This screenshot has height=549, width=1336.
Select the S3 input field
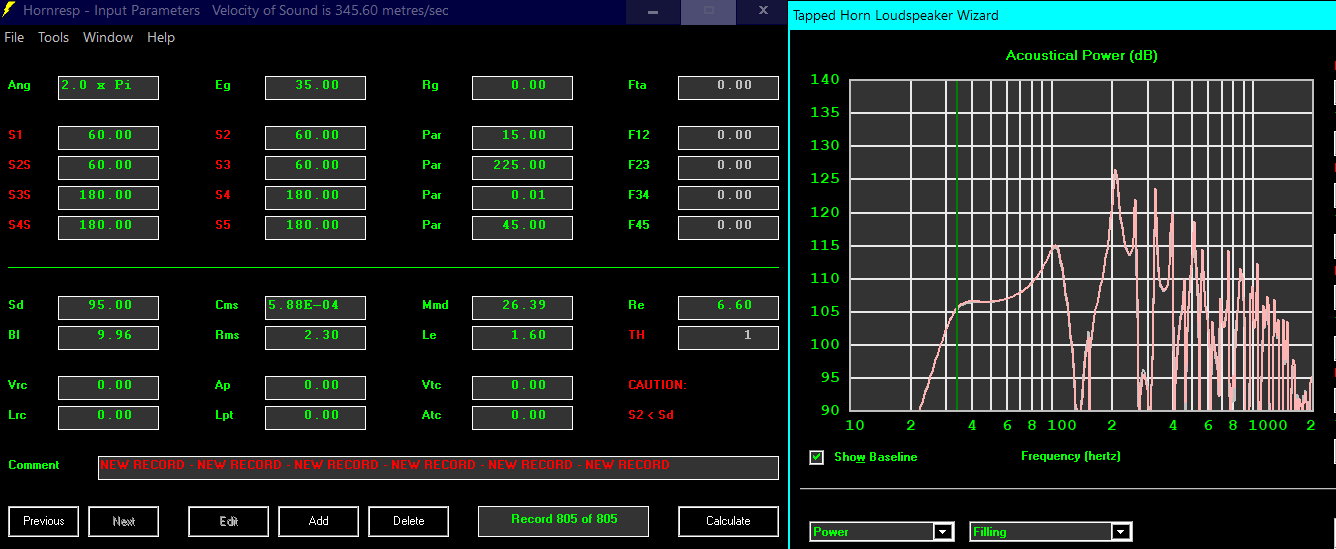[315, 167]
